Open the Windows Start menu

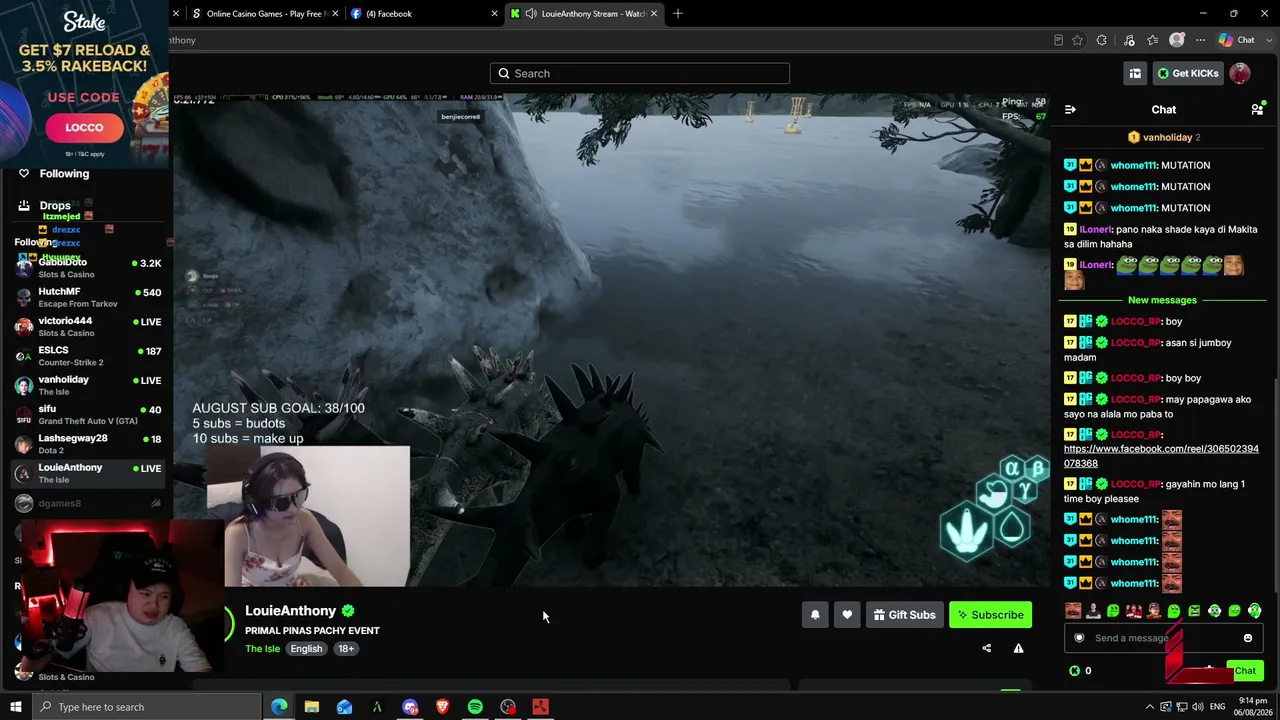(x=15, y=707)
